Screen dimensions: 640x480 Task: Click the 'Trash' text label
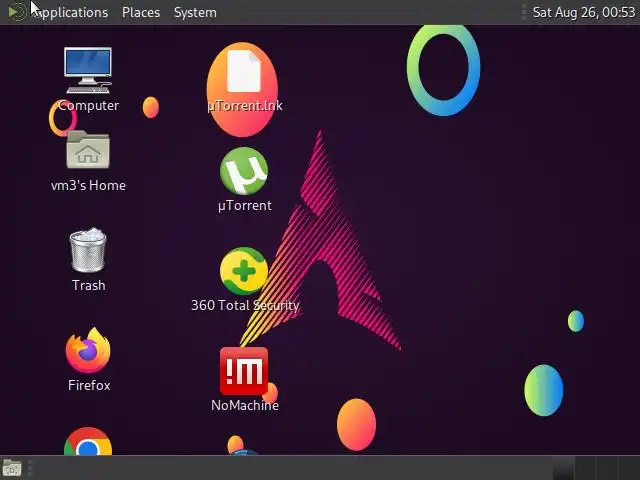click(89, 285)
